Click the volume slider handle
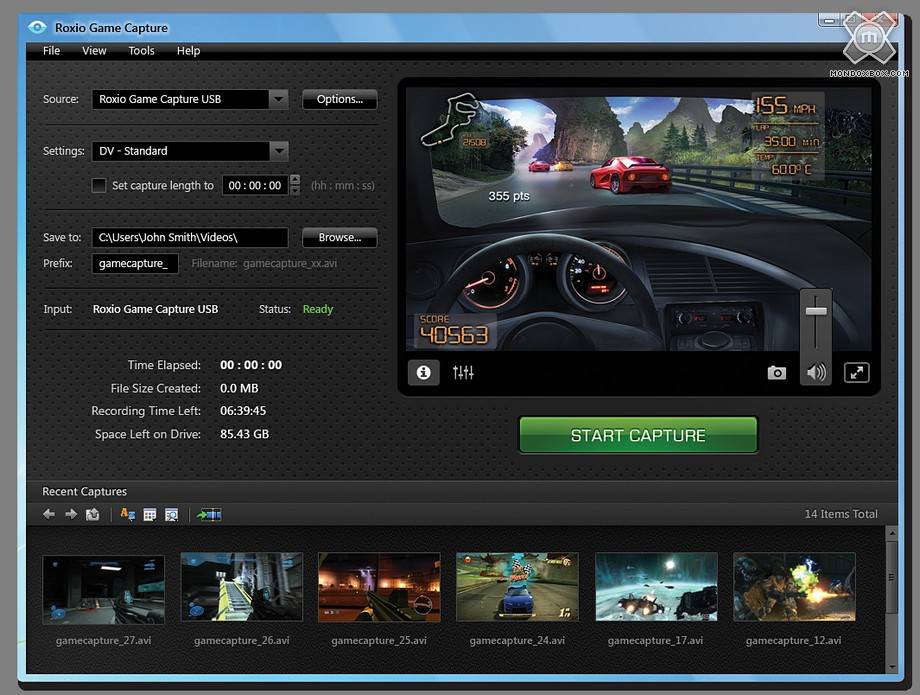 coord(817,312)
